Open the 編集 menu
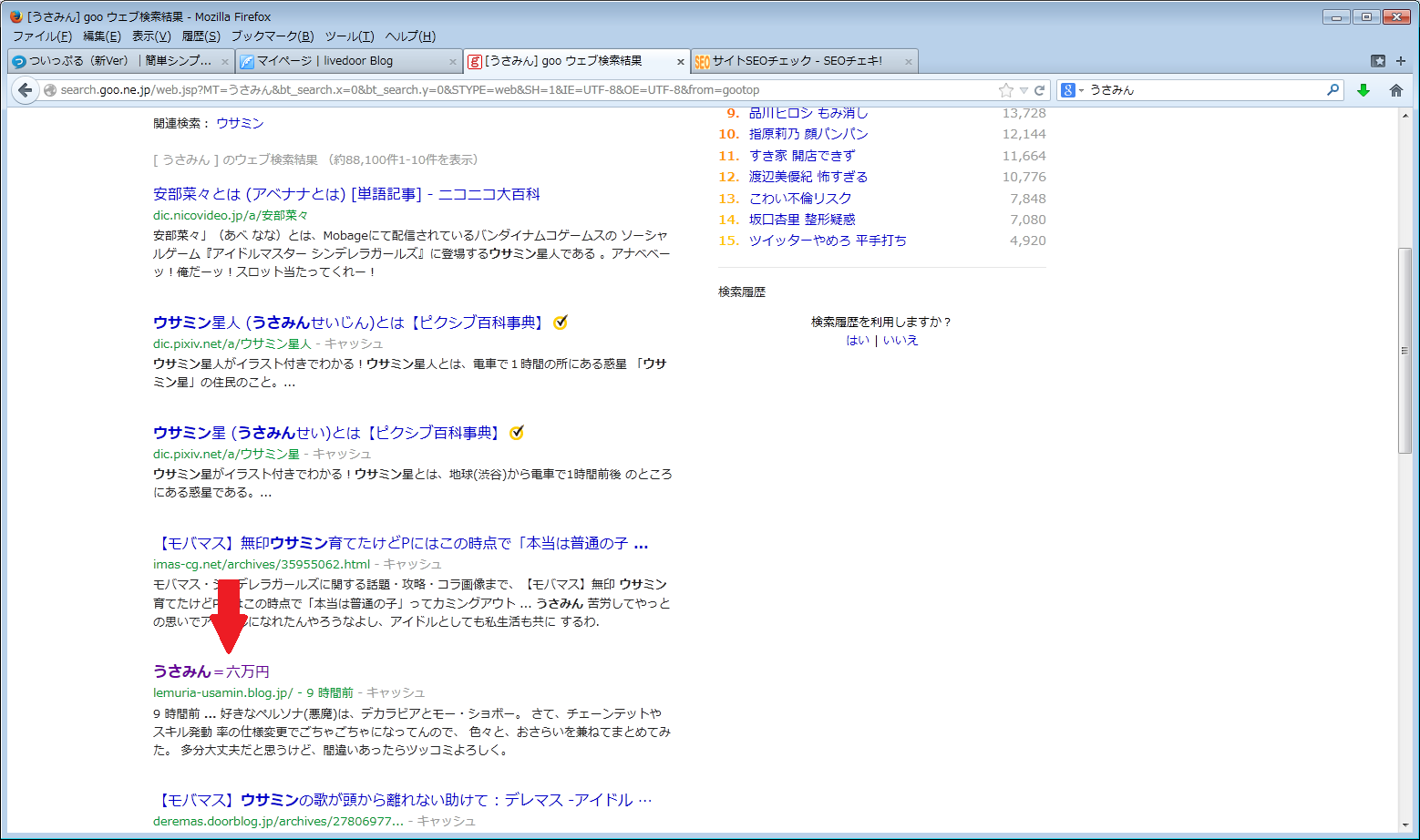Screen dimensions: 1420x840 pos(102,36)
